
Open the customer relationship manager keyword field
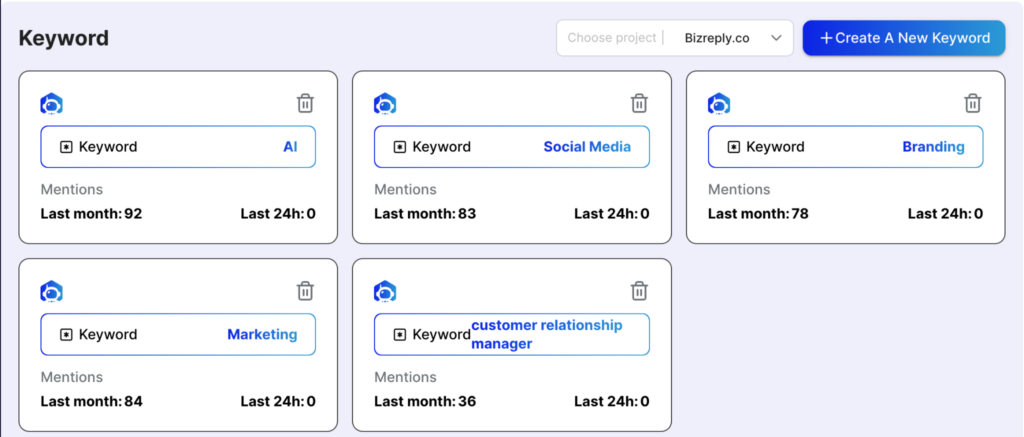(x=511, y=335)
